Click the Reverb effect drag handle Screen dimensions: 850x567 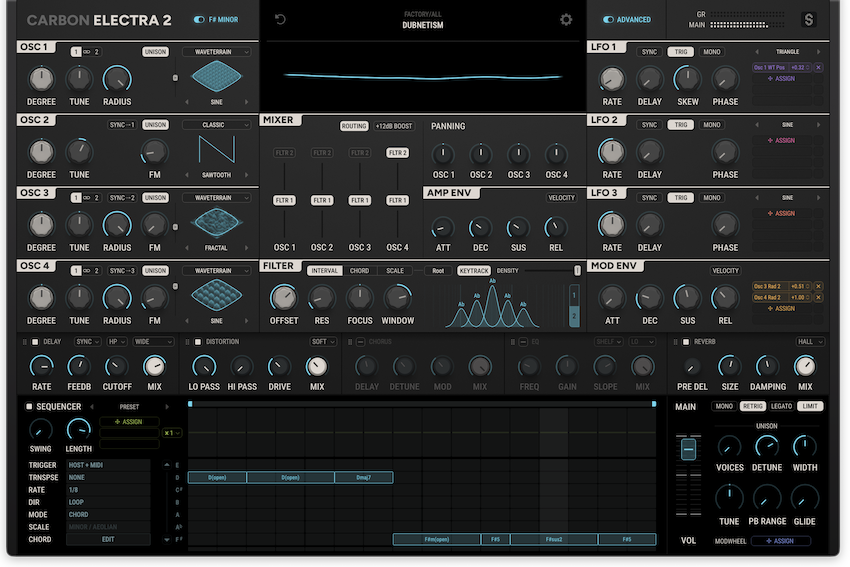[675, 342]
